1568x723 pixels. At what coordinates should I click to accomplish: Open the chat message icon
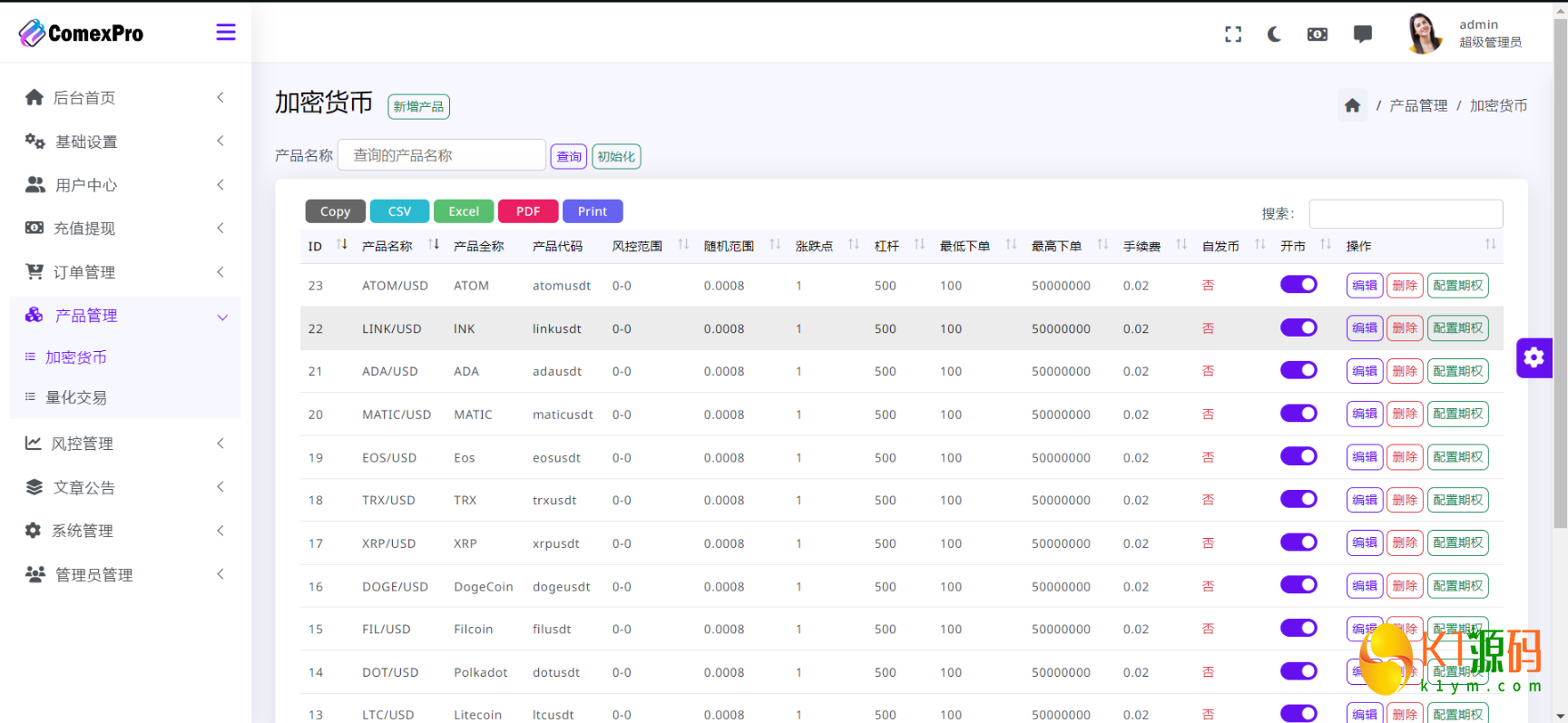[x=1362, y=34]
